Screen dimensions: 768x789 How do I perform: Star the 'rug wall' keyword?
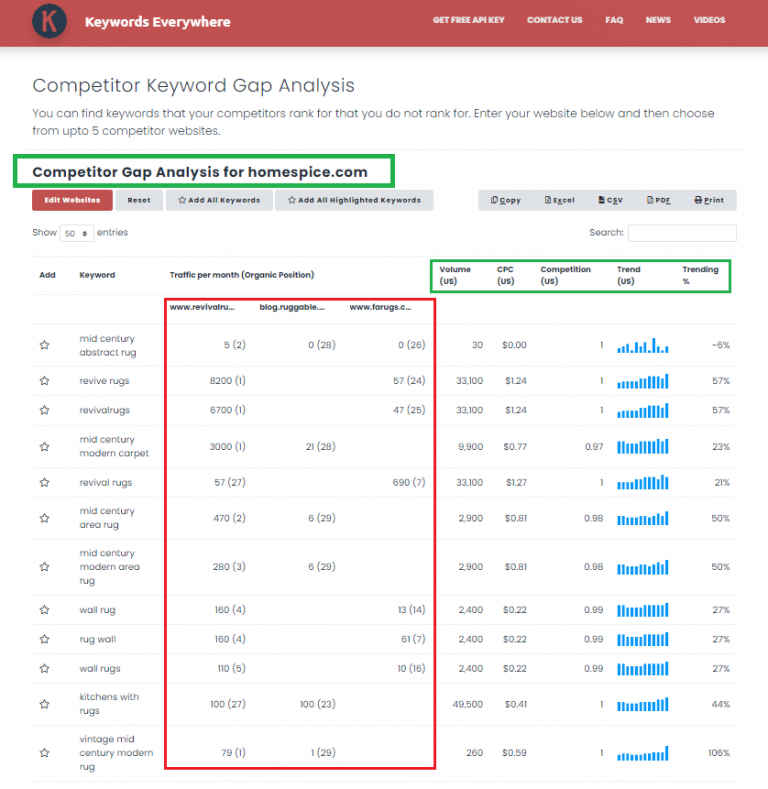point(45,639)
